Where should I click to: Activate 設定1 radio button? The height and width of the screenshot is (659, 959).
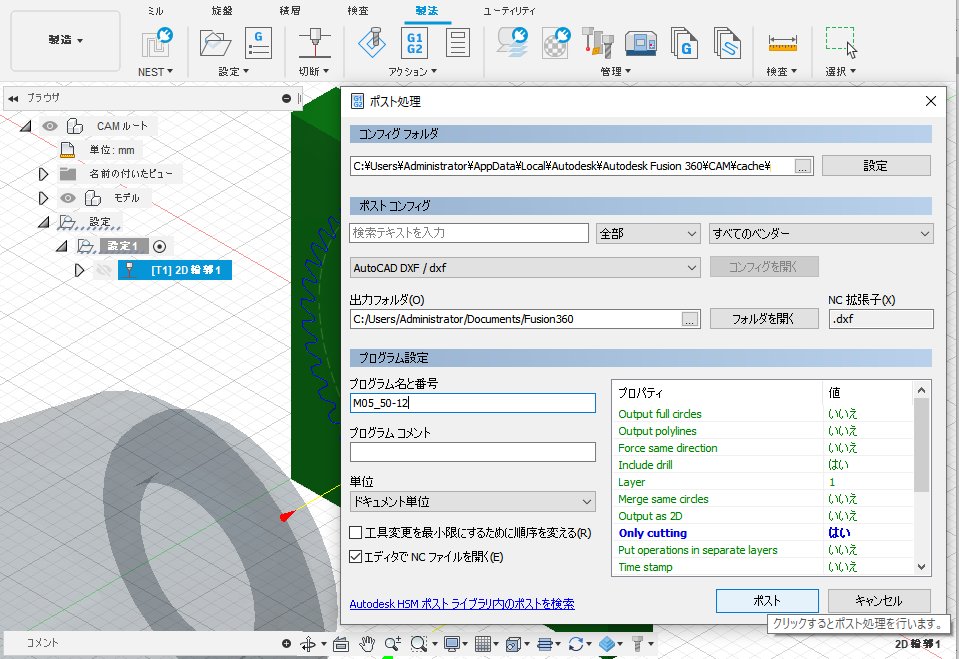tap(160, 246)
